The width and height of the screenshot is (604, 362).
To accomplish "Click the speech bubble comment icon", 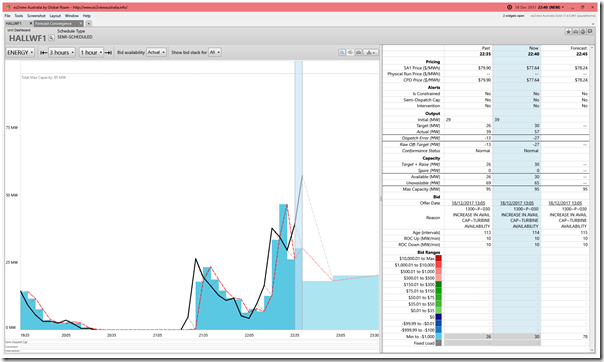I will pos(590,32).
